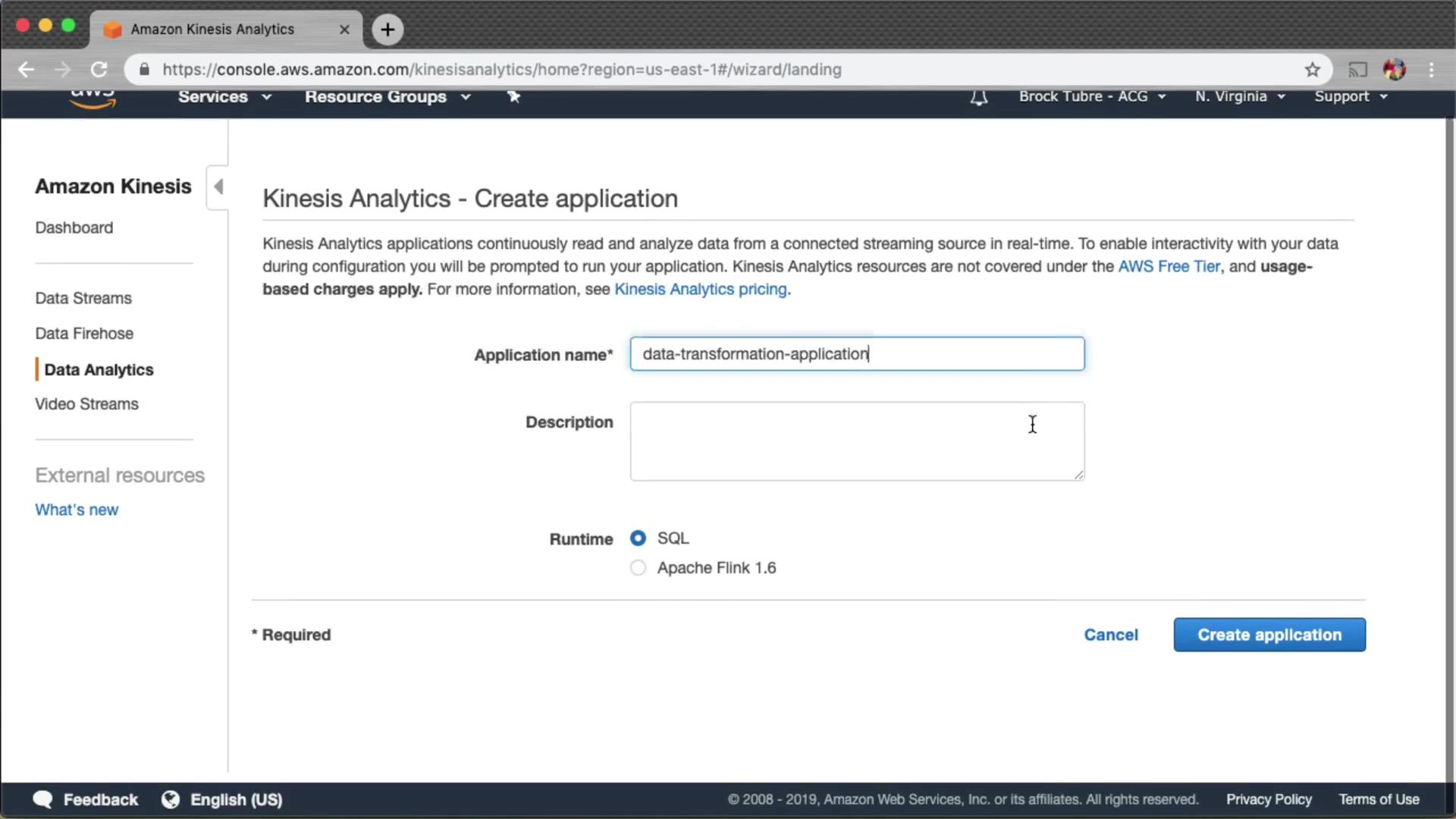
Task: Open the cast screen icon
Action: [x=1357, y=70]
